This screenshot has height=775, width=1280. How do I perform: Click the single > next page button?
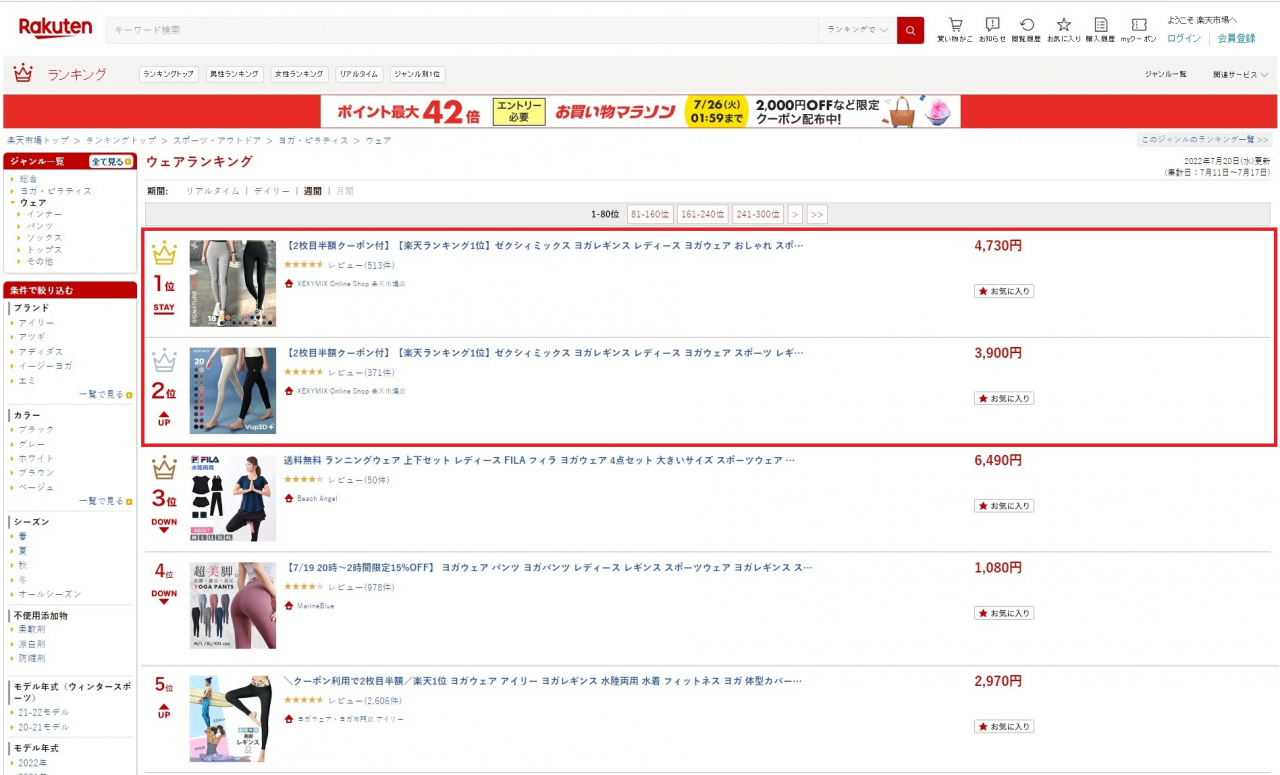[795, 214]
